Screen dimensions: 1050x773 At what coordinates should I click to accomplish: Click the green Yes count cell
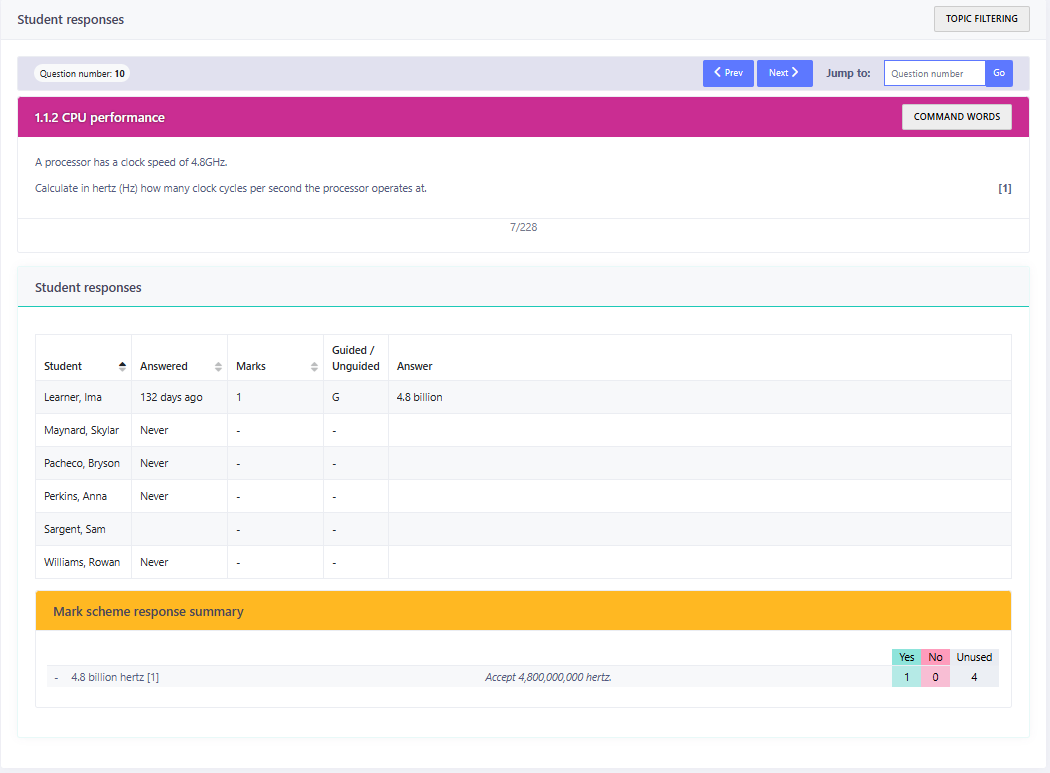tap(906, 677)
